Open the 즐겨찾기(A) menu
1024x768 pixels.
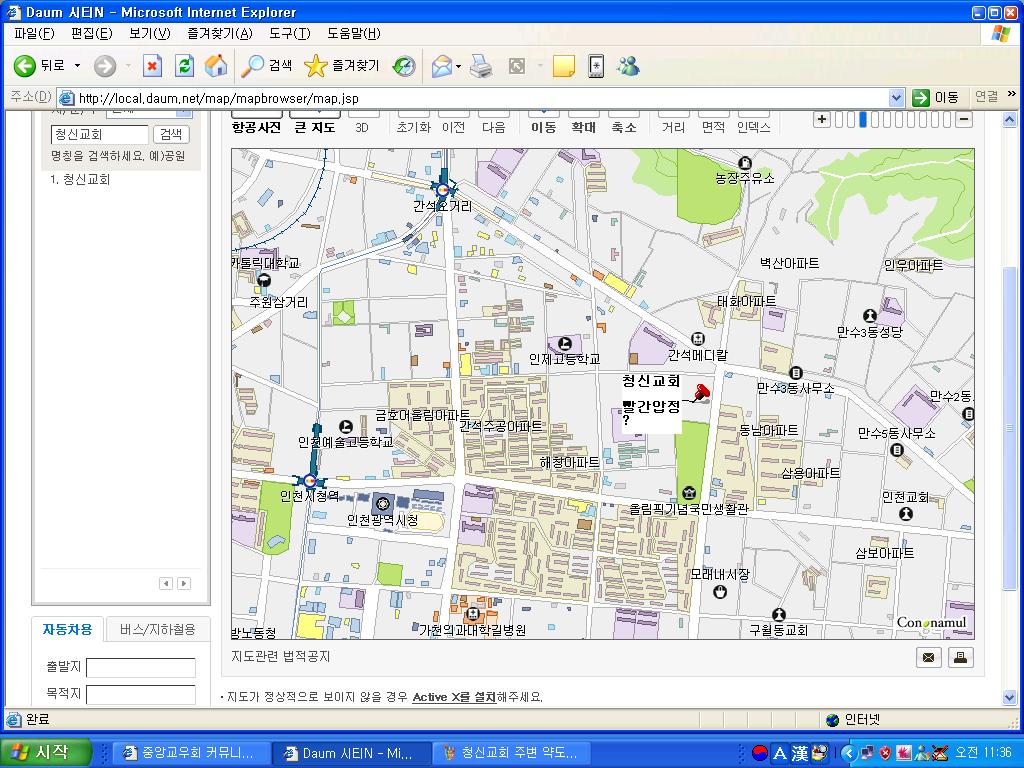click(219, 33)
